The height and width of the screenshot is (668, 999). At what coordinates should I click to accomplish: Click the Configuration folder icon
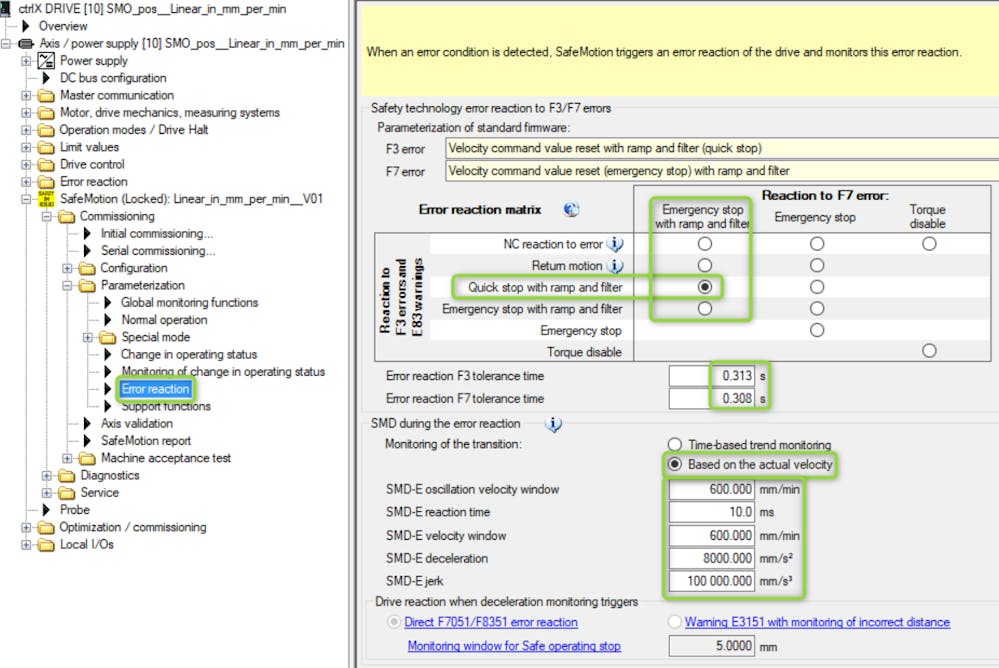tap(87, 268)
